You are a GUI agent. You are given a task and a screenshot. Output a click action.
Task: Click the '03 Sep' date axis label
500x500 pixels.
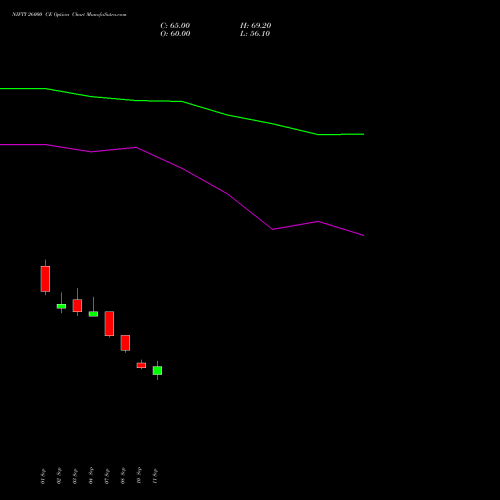pyautogui.click(x=75, y=476)
